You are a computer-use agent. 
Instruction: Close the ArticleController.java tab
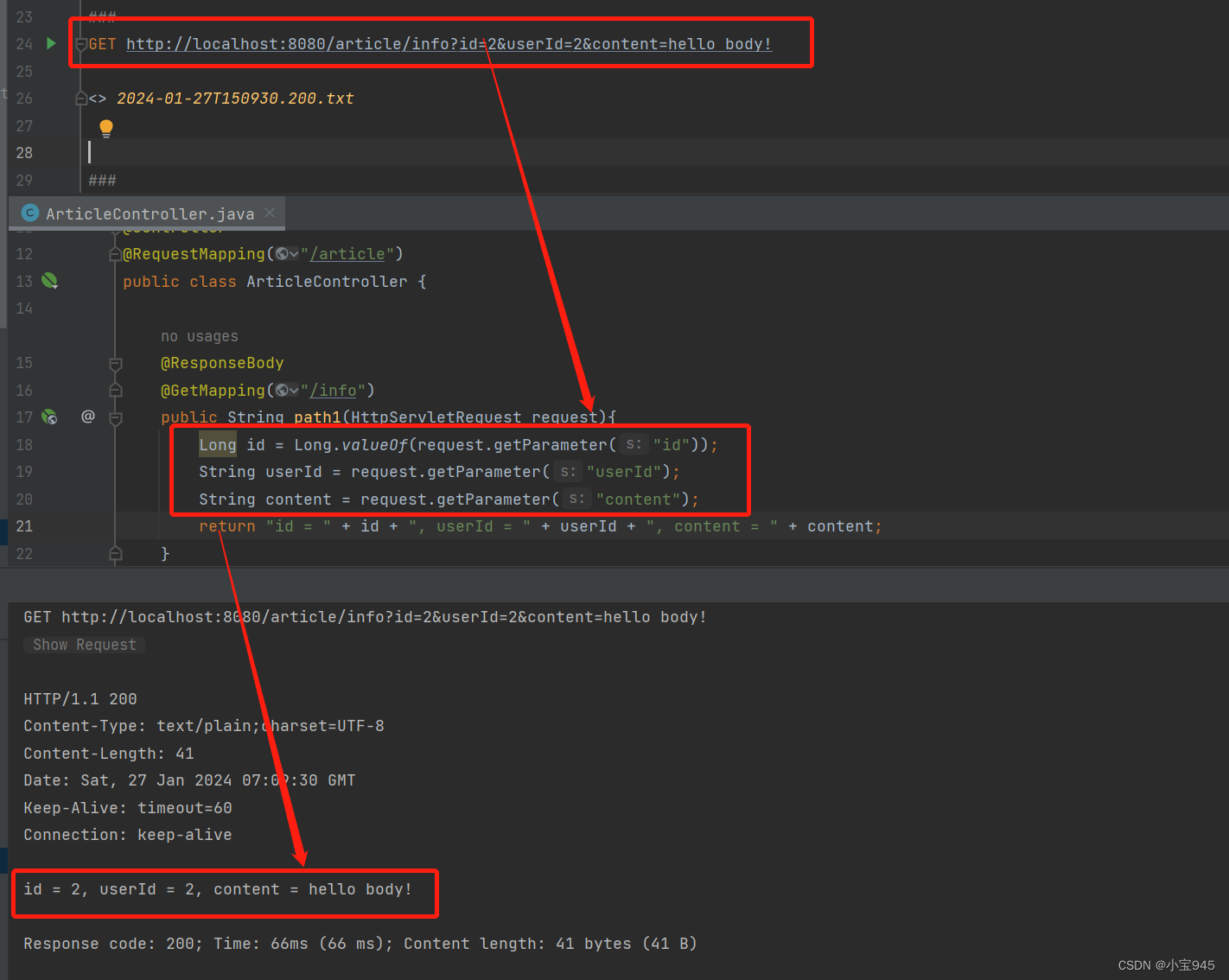[270, 213]
